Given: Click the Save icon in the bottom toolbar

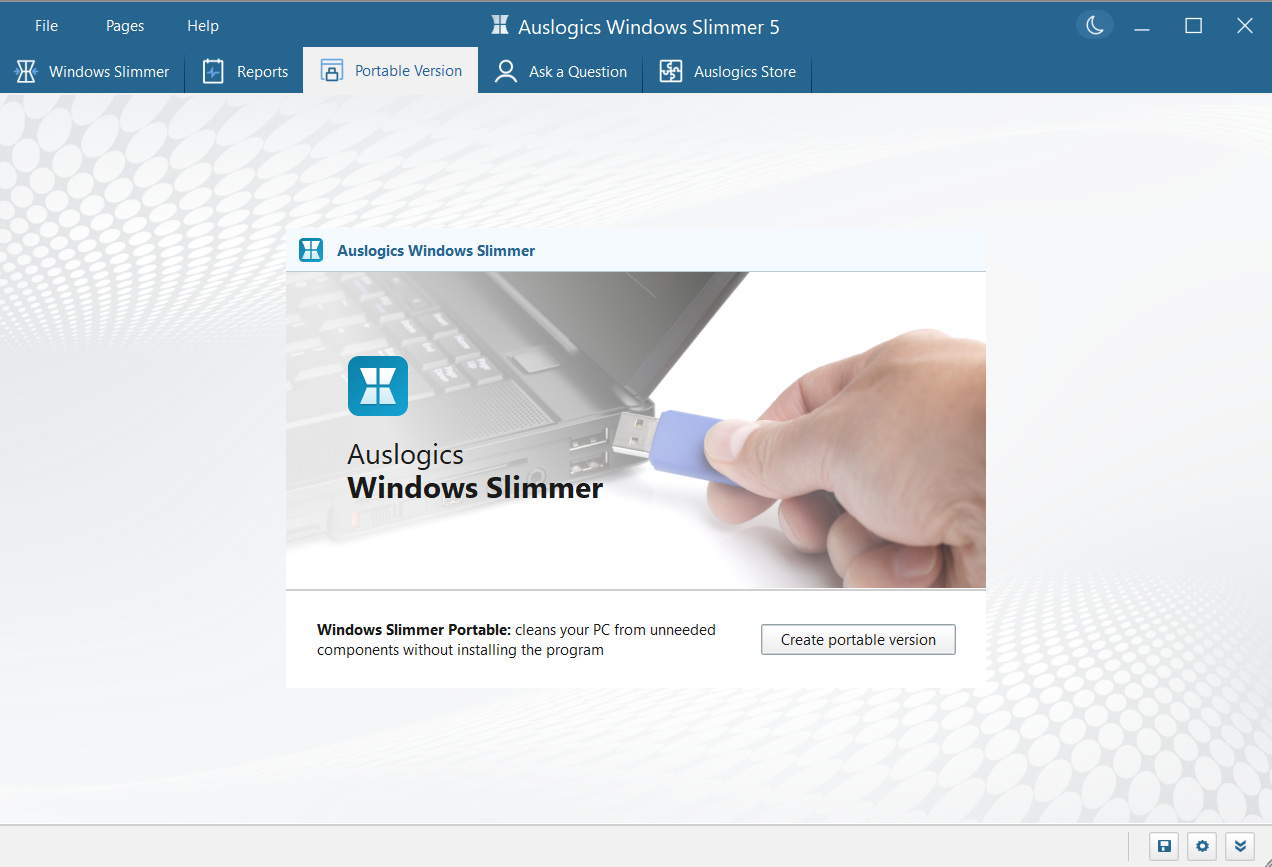Looking at the screenshot, I should click(1163, 845).
